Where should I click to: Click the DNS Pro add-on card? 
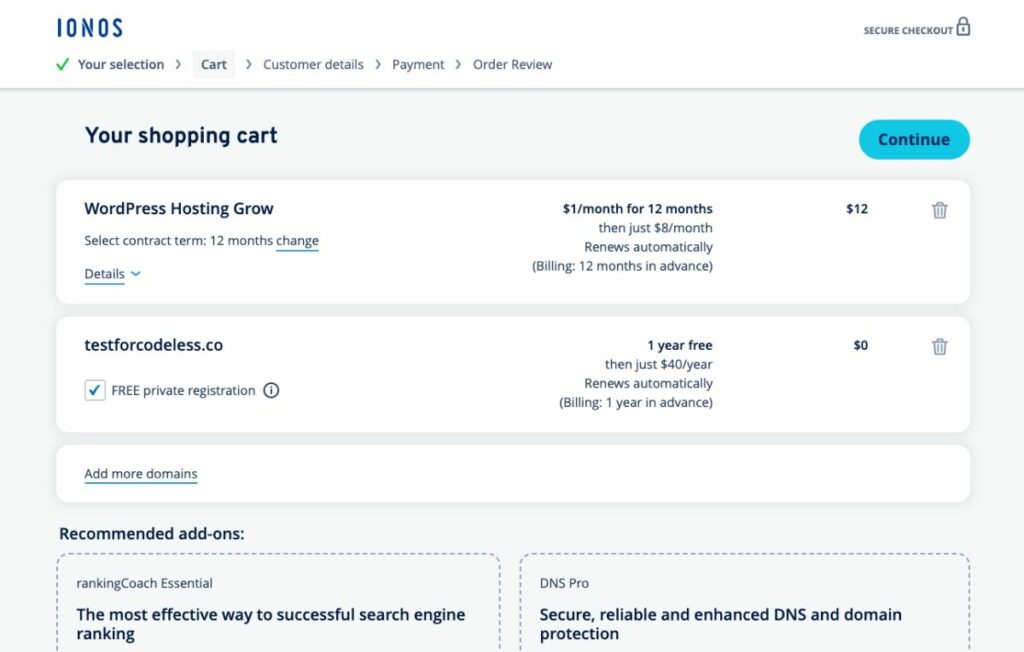pyautogui.click(x=744, y=602)
